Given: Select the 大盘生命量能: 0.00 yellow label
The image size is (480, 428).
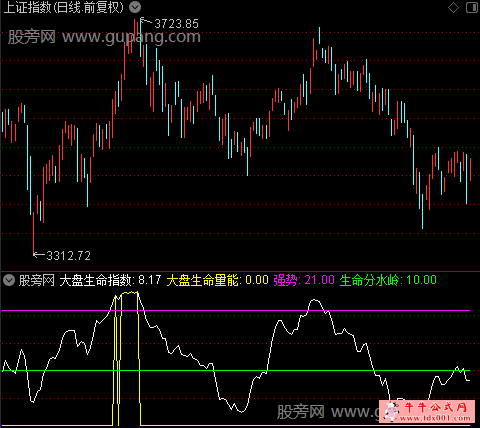Looking at the screenshot, I should (x=217, y=280).
